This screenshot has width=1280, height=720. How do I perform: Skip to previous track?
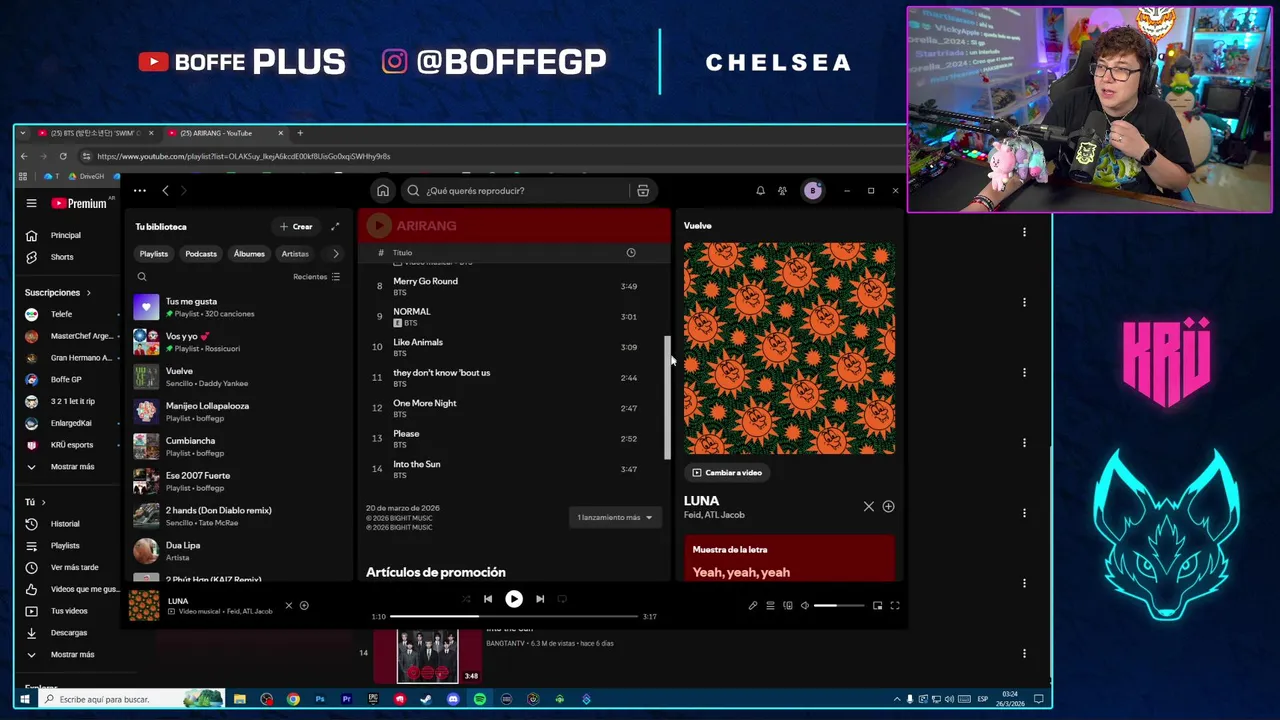(x=488, y=599)
